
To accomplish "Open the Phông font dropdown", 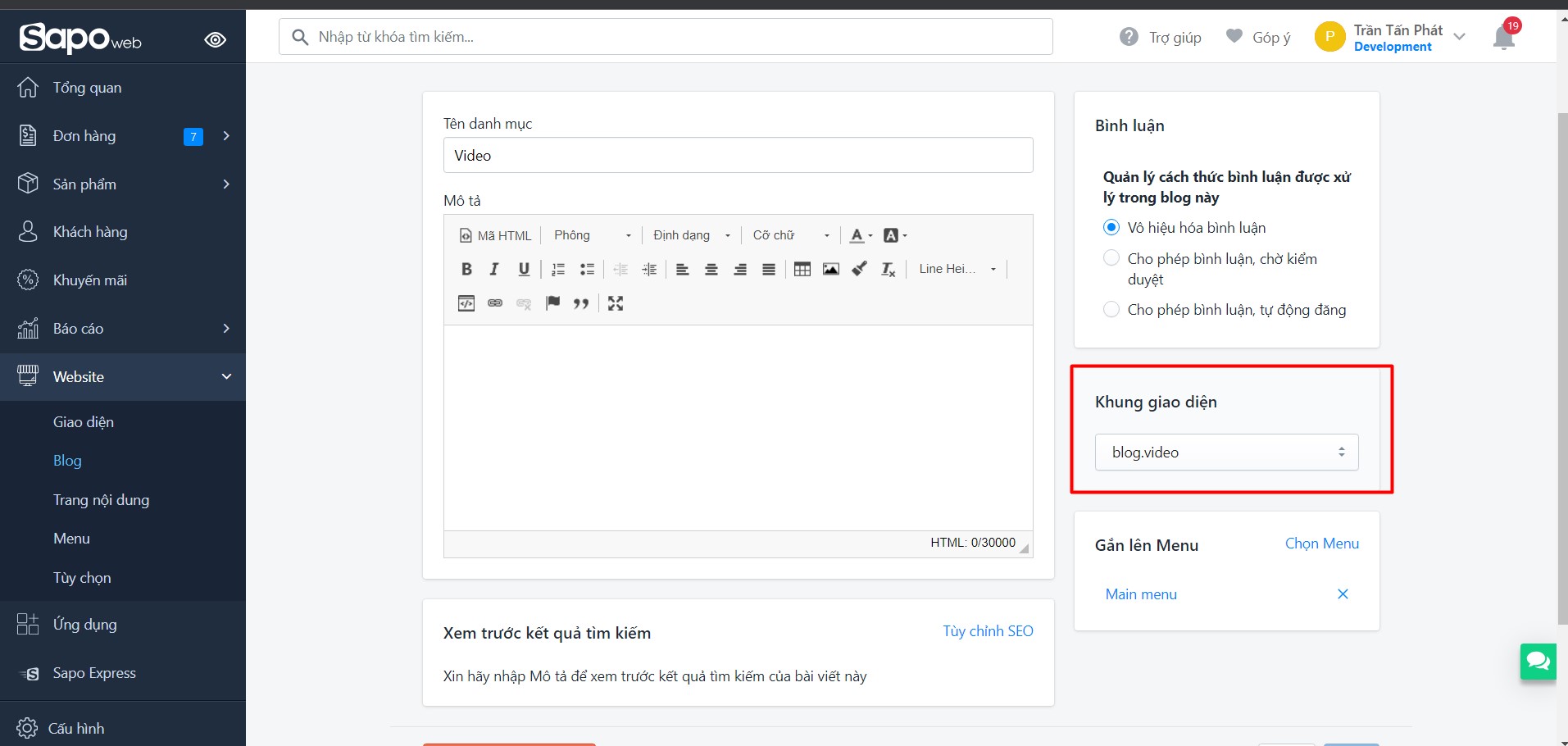I will point(593,235).
